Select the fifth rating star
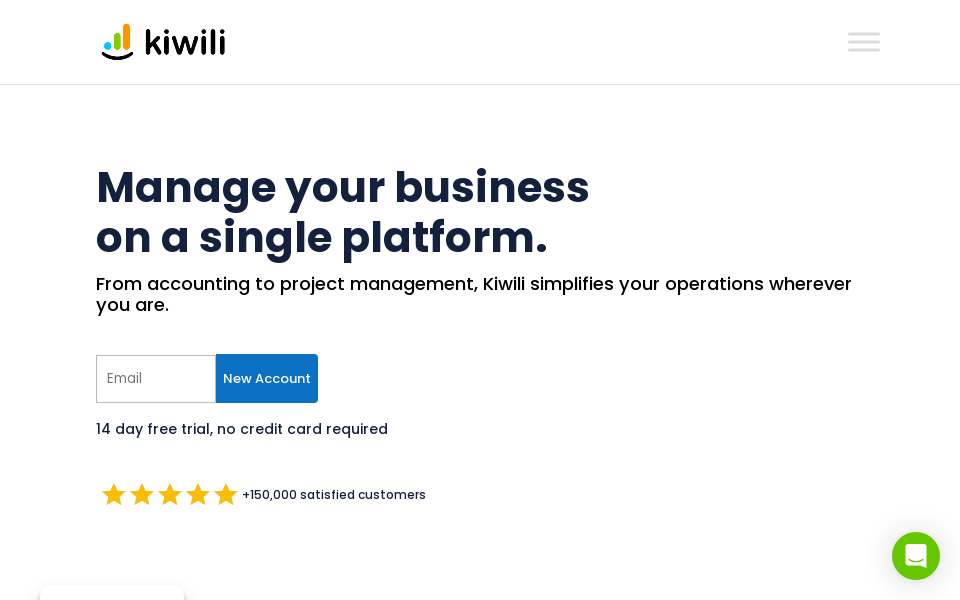The image size is (960, 600). point(226,495)
